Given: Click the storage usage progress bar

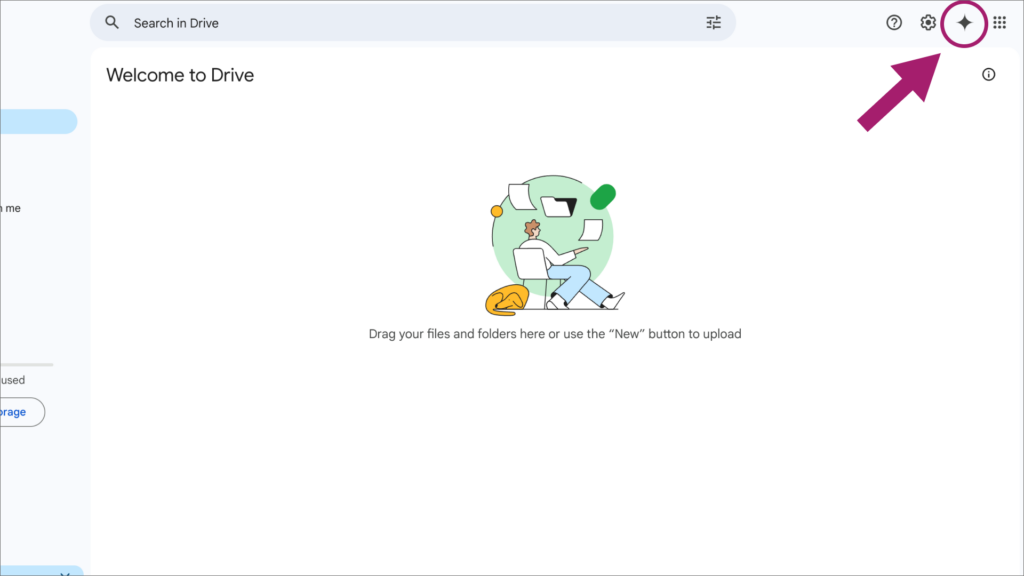Looking at the screenshot, I should pyautogui.click(x=26, y=365).
